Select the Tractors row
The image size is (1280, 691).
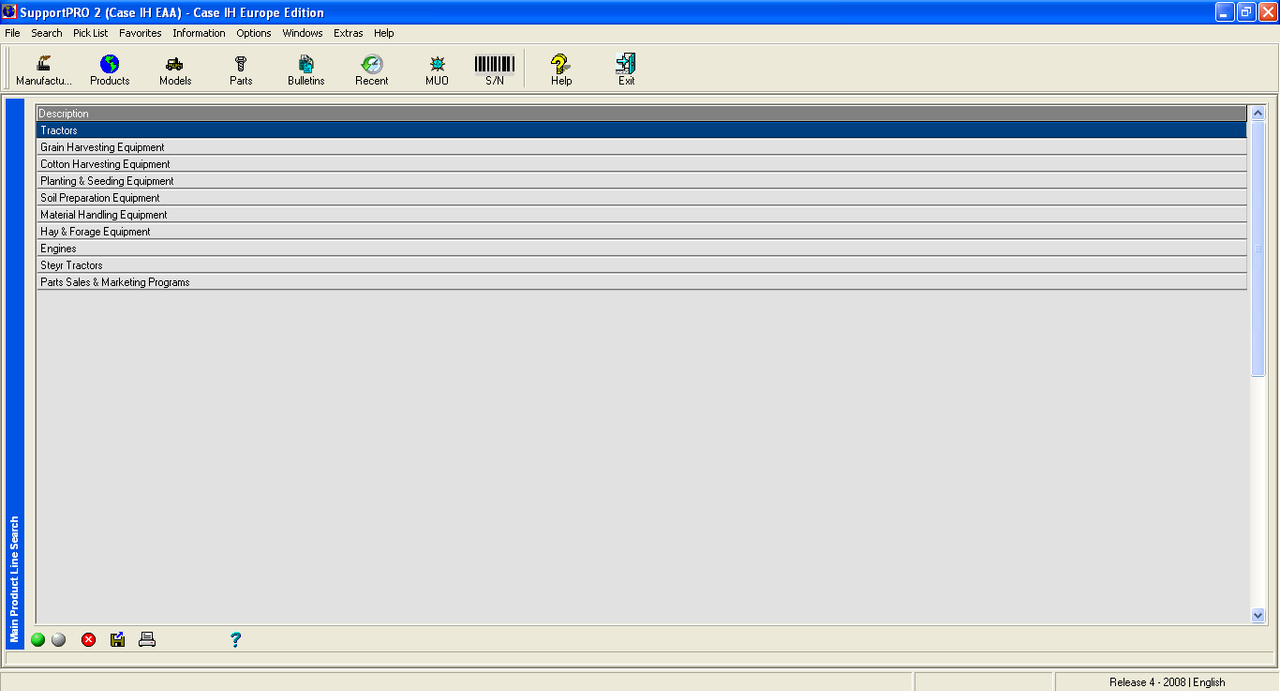click(x=641, y=130)
